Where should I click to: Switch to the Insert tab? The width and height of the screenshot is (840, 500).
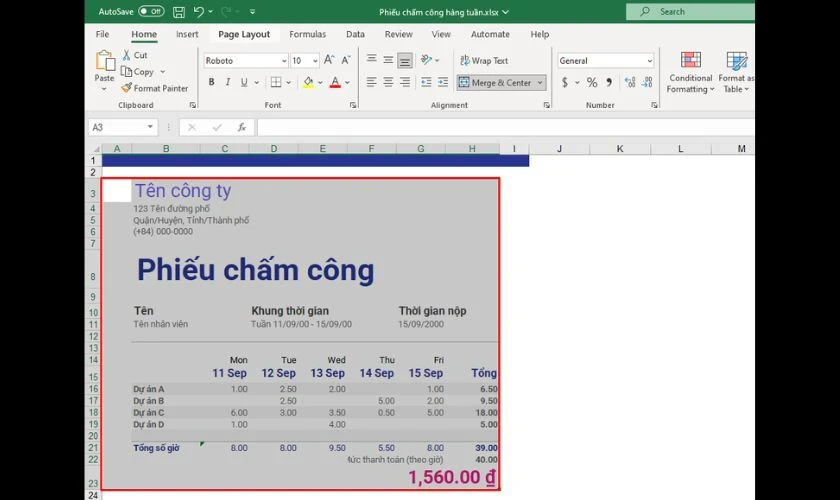[187, 34]
